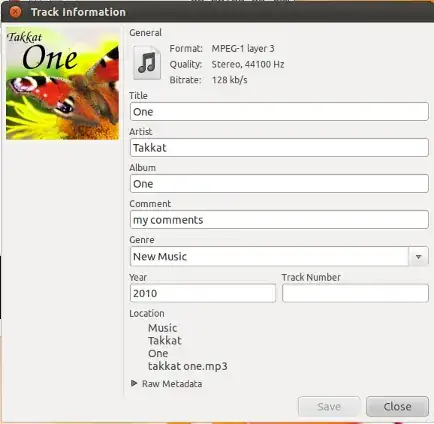This screenshot has height=424, width=434.
Task: Click the Title field containing One
Action: pos(279,112)
